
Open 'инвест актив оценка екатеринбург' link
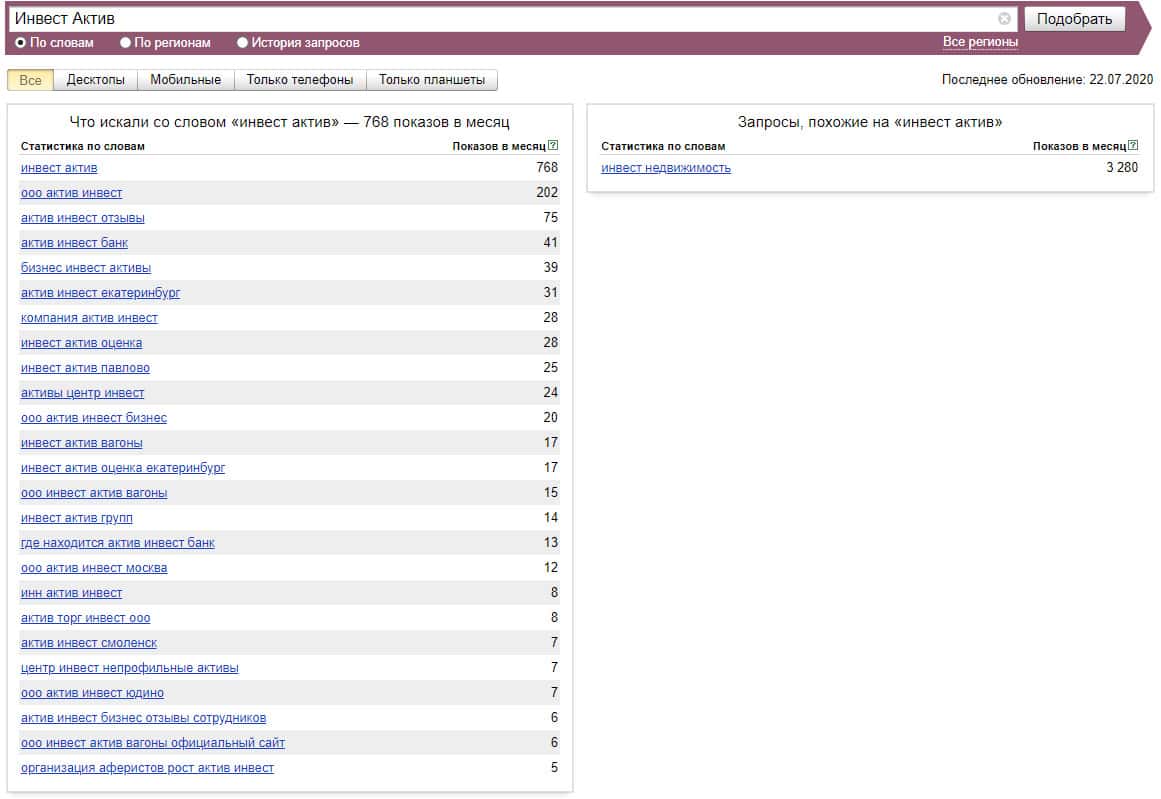tap(123, 468)
